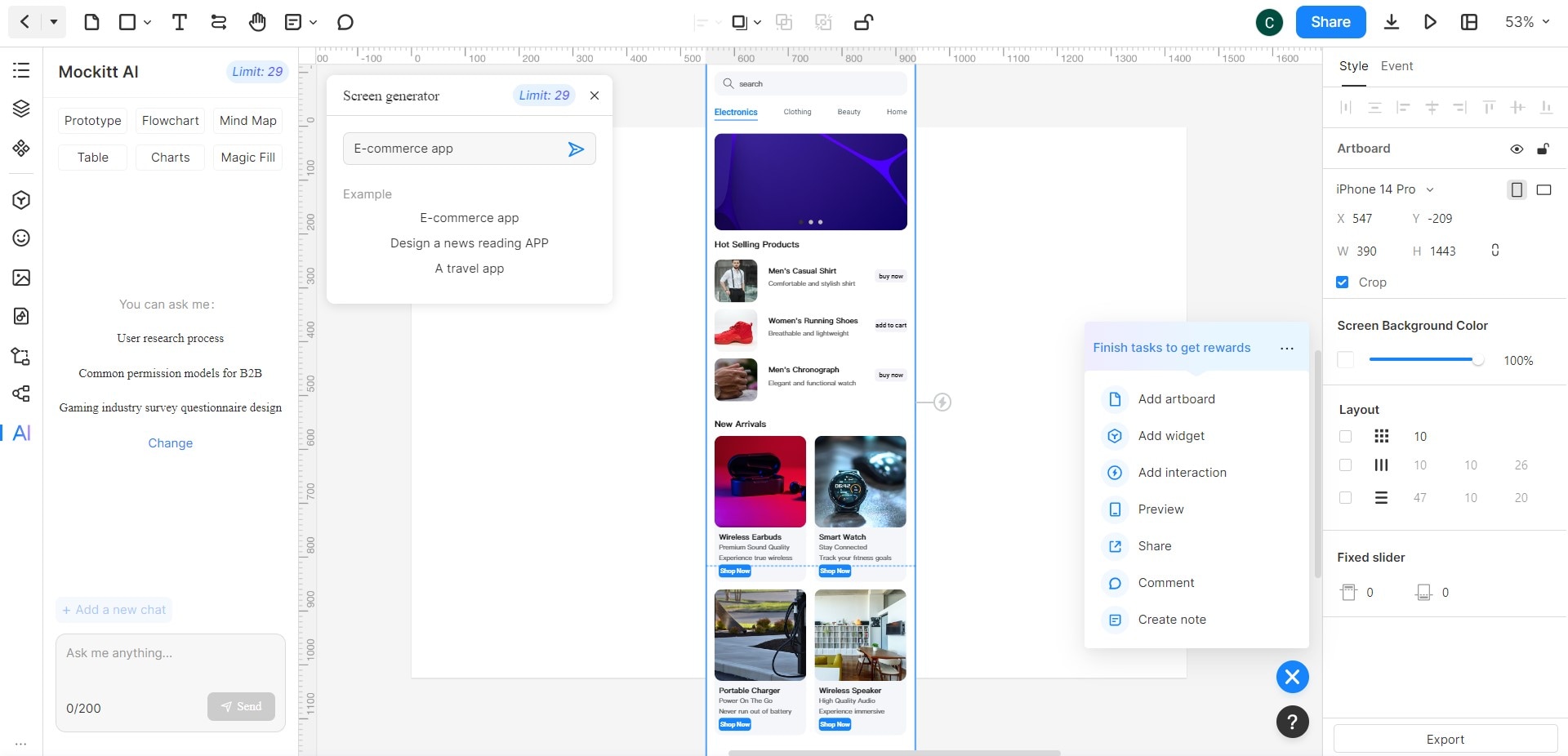Image resolution: width=1568 pixels, height=756 pixels.
Task: Open the emoji icons library
Action: [21, 238]
